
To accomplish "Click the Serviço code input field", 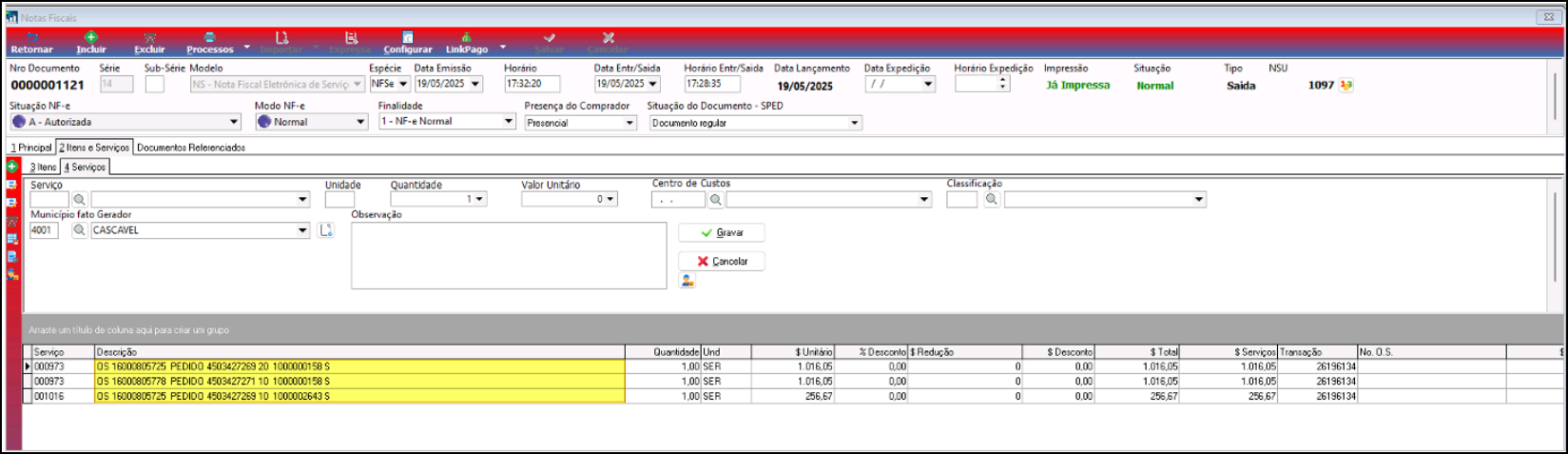I will point(49,200).
